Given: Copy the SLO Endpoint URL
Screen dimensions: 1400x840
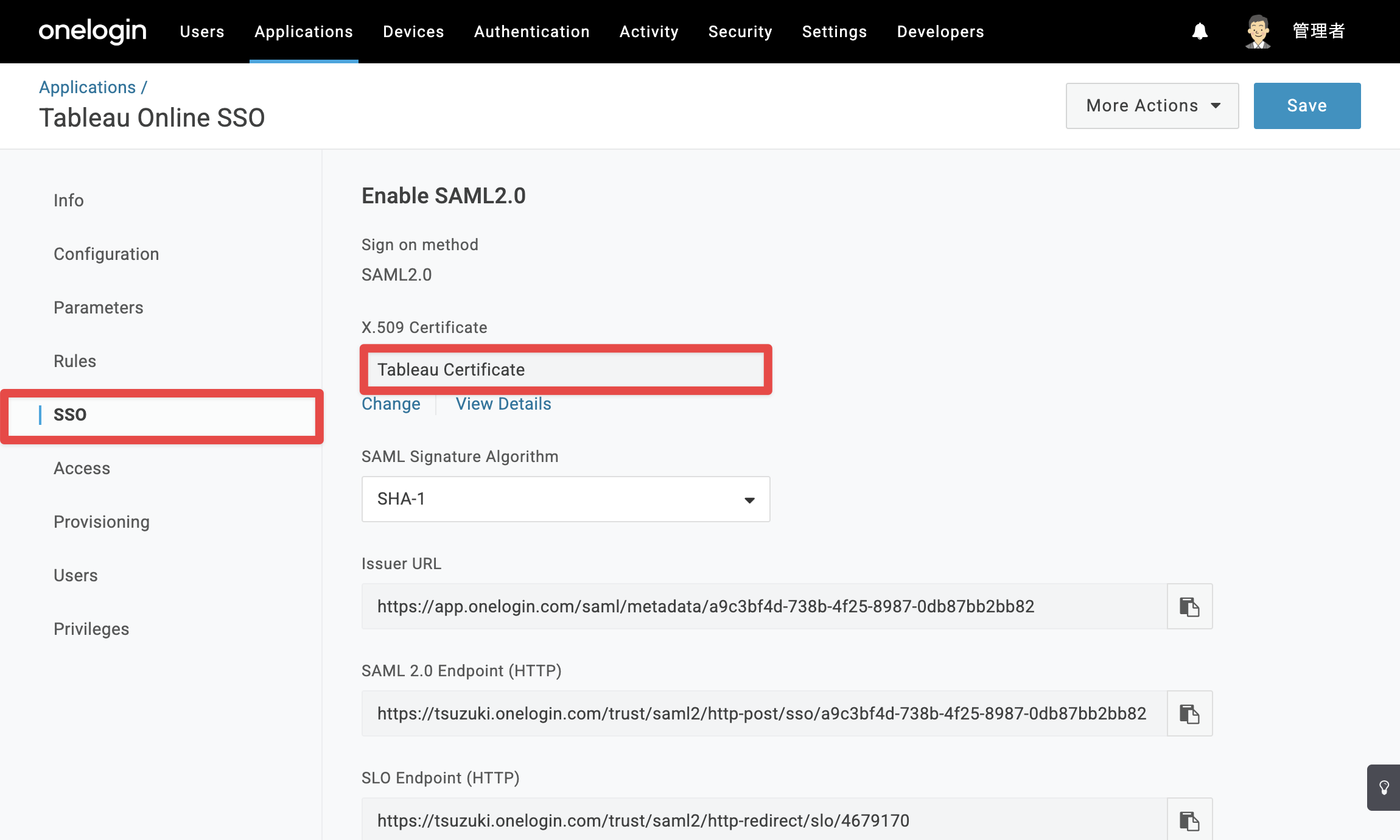Looking at the screenshot, I should tap(1189, 820).
